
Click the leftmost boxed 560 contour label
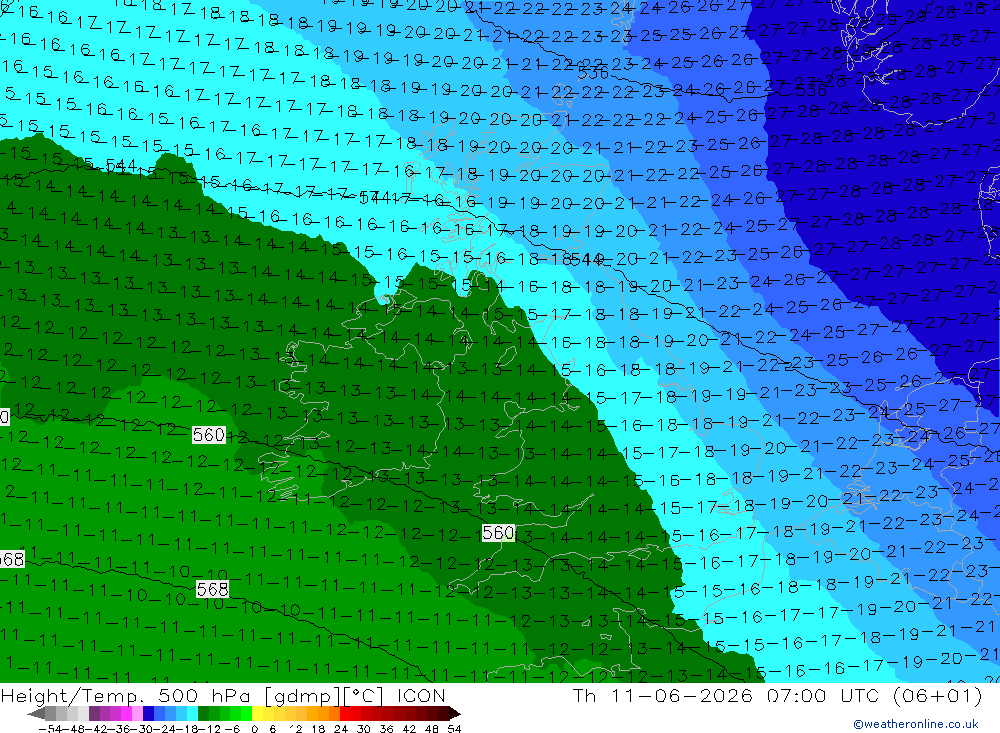(x=209, y=435)
